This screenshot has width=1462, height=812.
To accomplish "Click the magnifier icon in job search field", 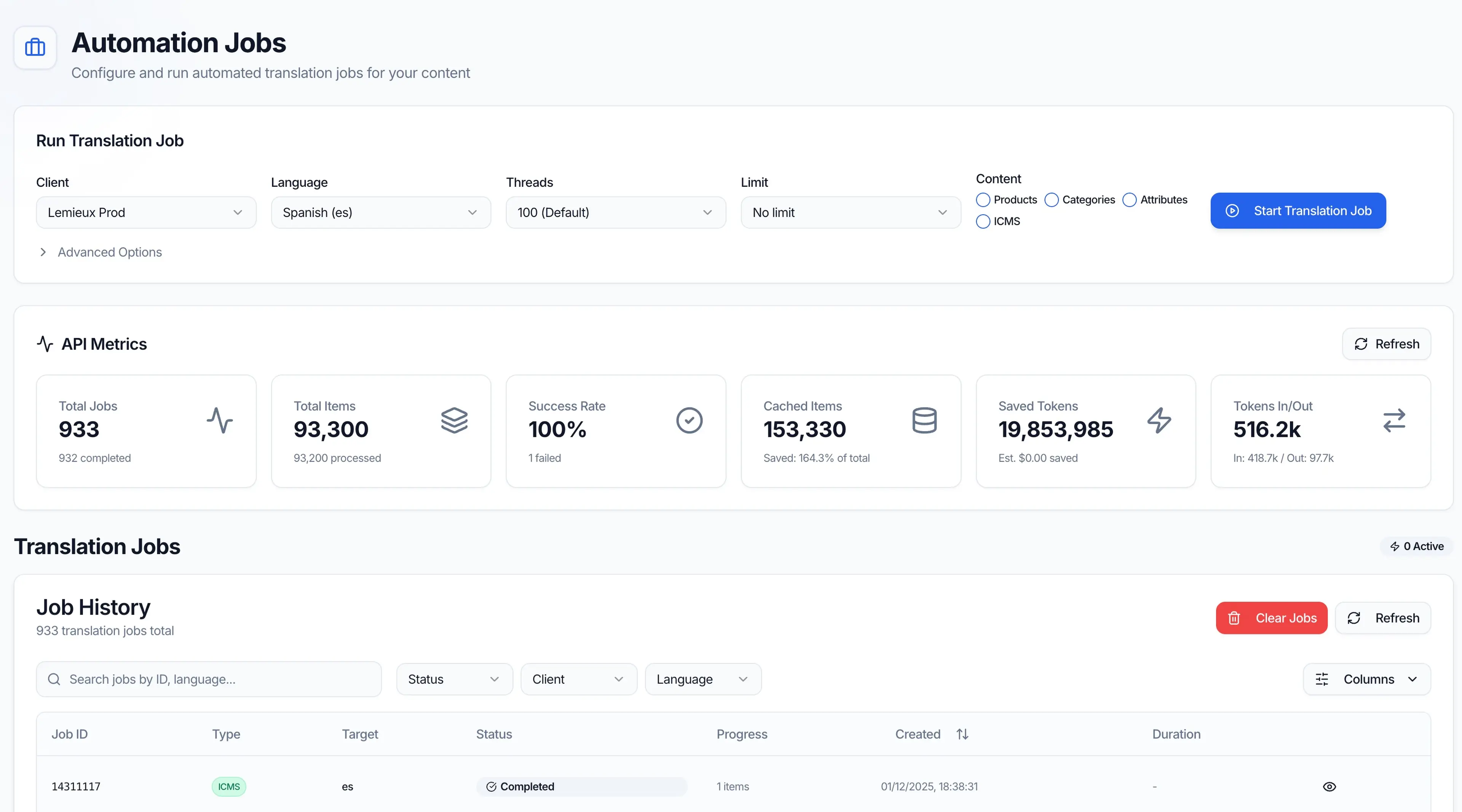I will pos(54,679).
